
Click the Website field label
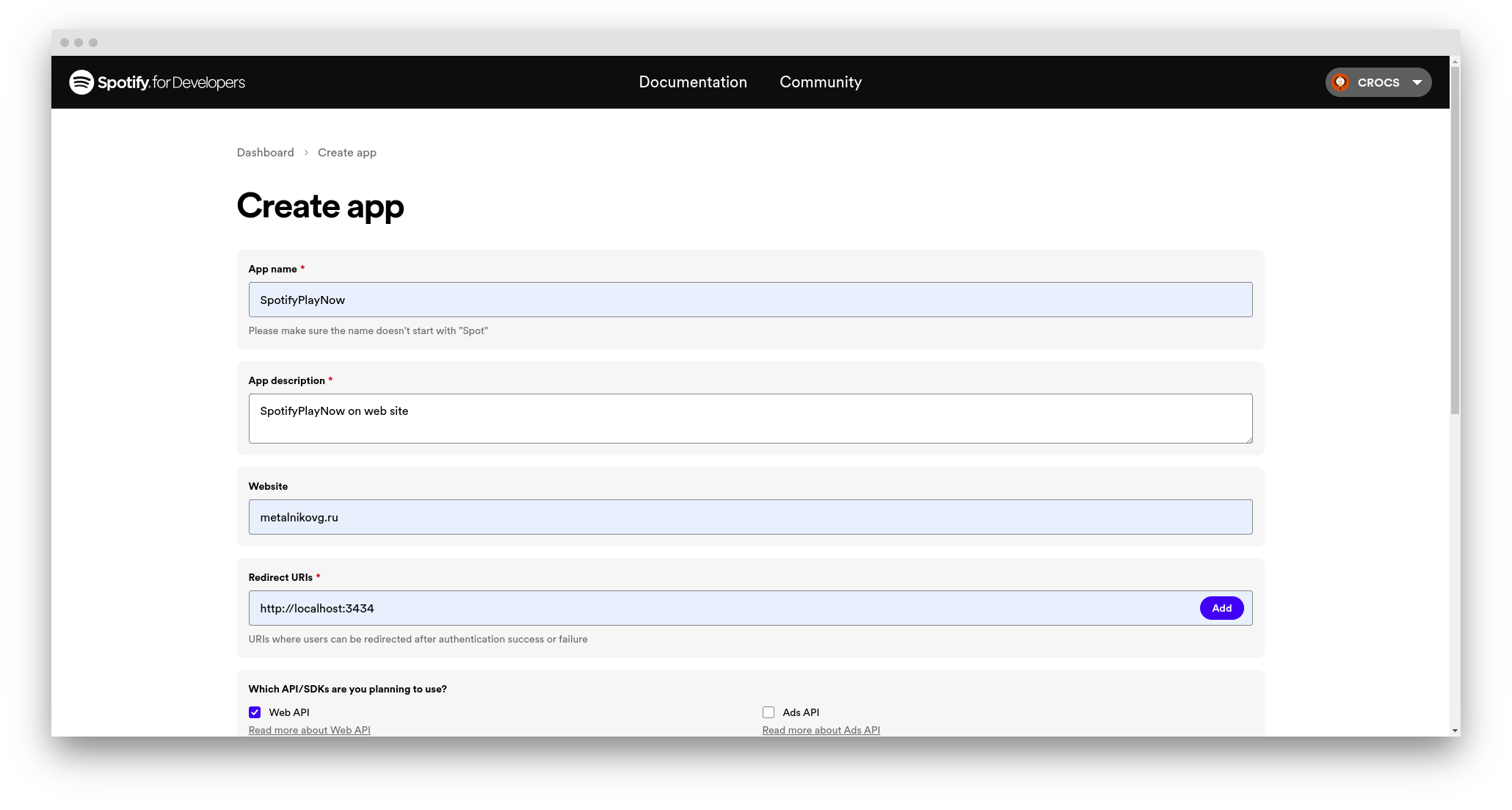click(268, 486)
